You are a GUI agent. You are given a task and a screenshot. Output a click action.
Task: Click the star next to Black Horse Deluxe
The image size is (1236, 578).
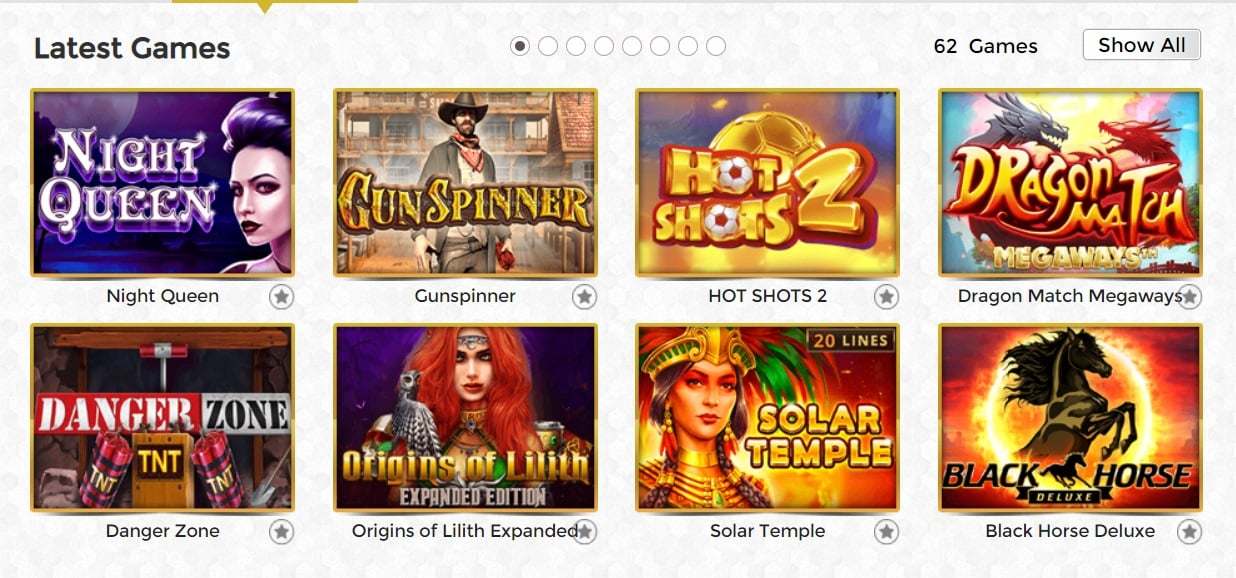1189,531
